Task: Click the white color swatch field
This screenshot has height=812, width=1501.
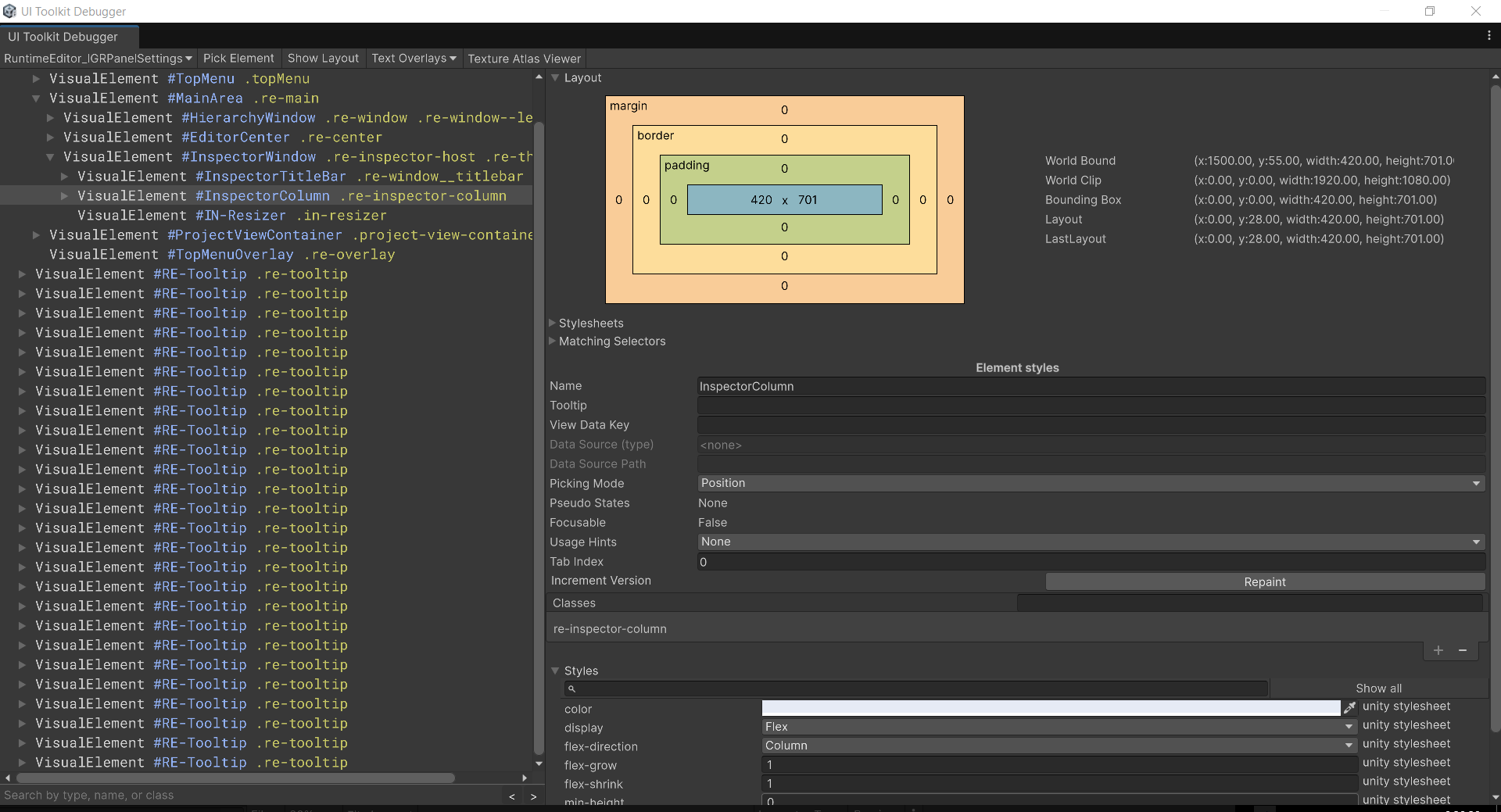Action: coord(1051,708)
